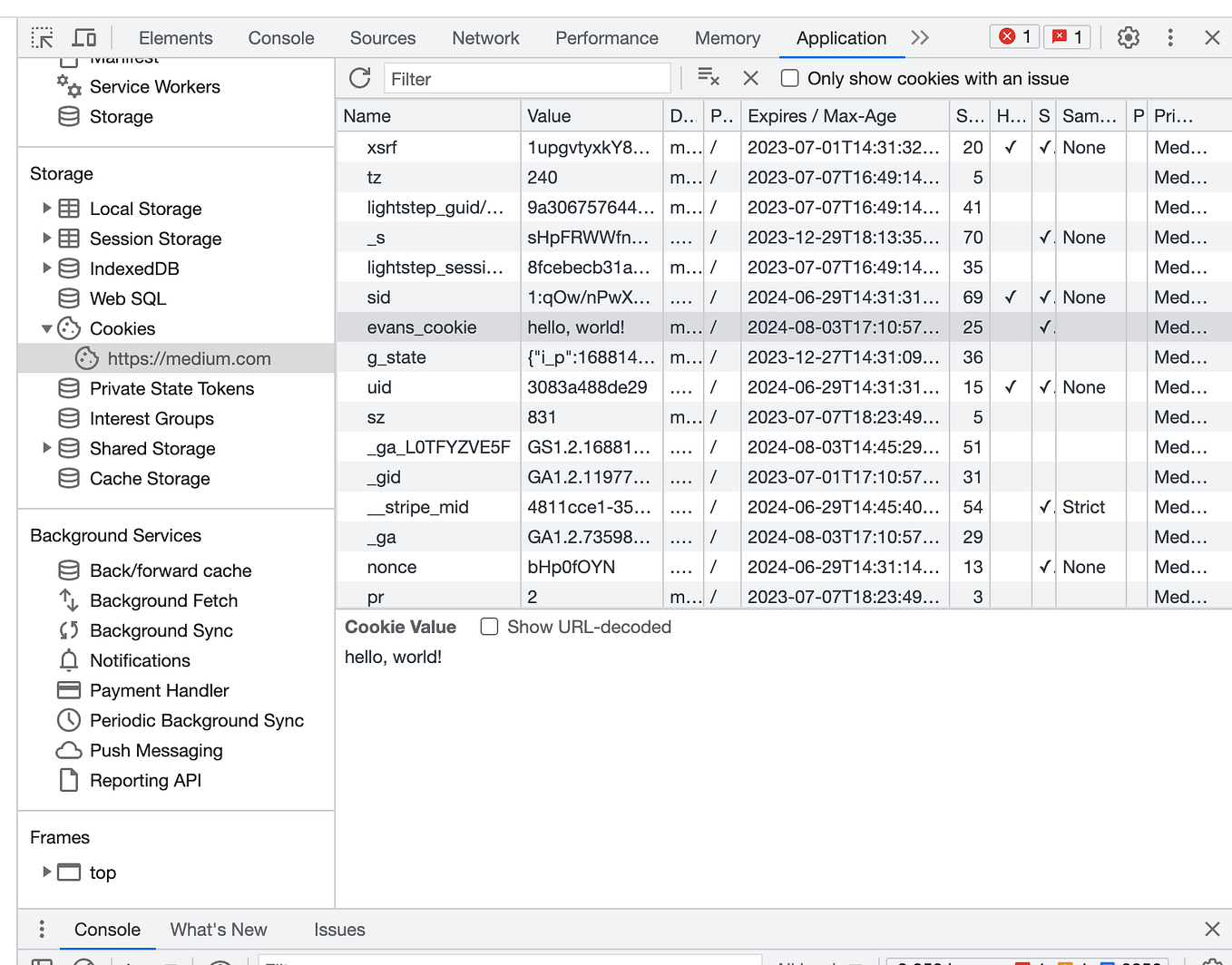Reveal hidden panels via the chevron menu
This screenshot has width=1232, height=965.
[920, 37]
